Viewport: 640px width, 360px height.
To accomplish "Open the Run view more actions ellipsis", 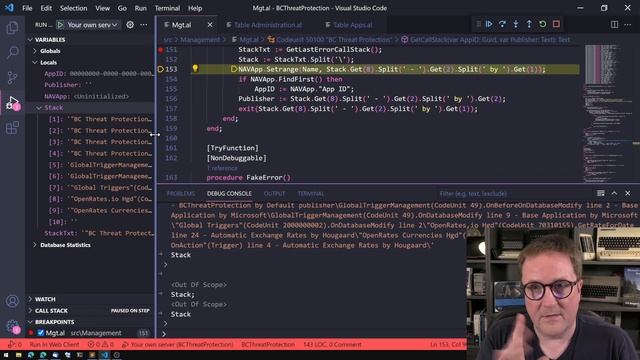I will point(144,25).
